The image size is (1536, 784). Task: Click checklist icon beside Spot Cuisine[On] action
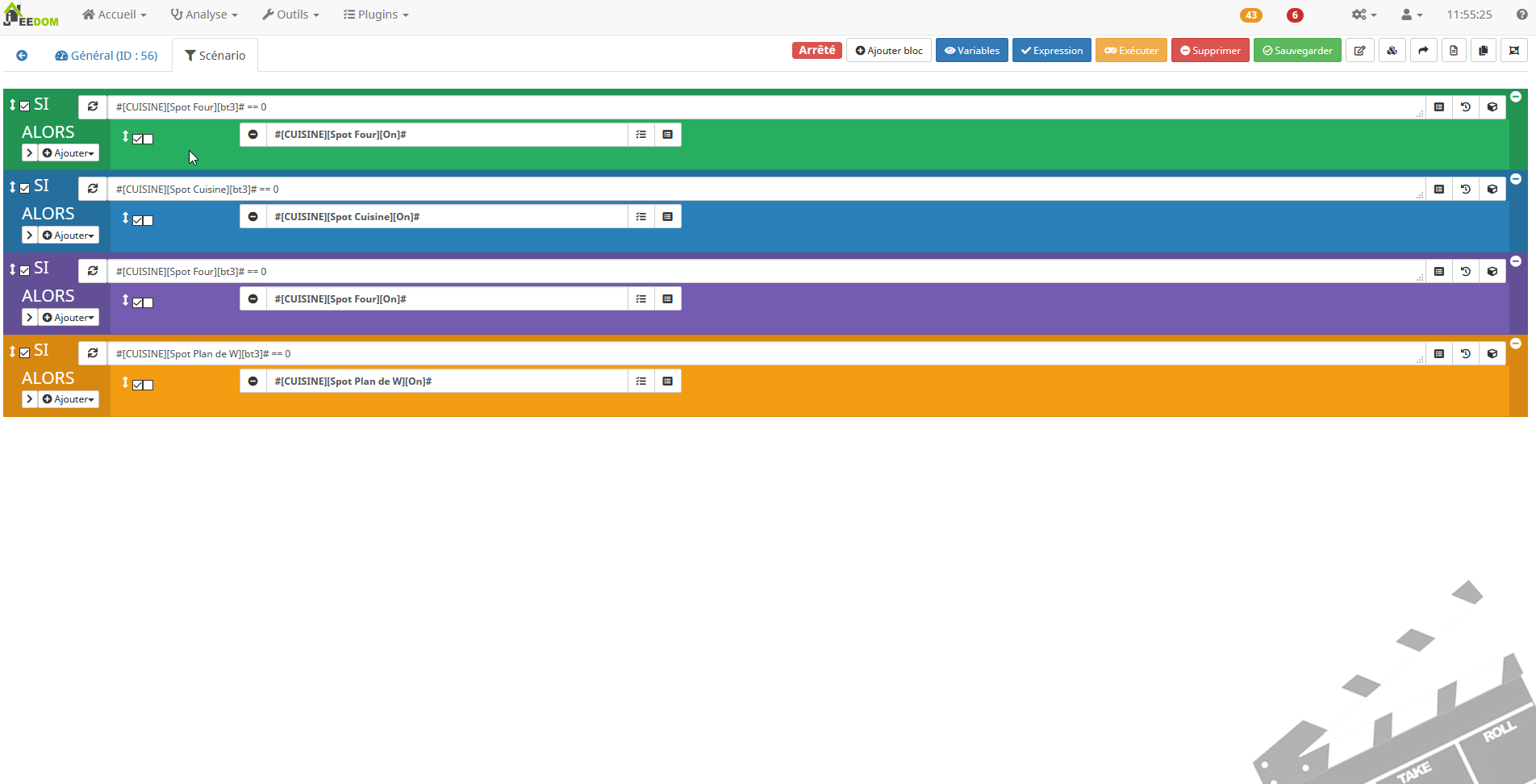[641, 217]
